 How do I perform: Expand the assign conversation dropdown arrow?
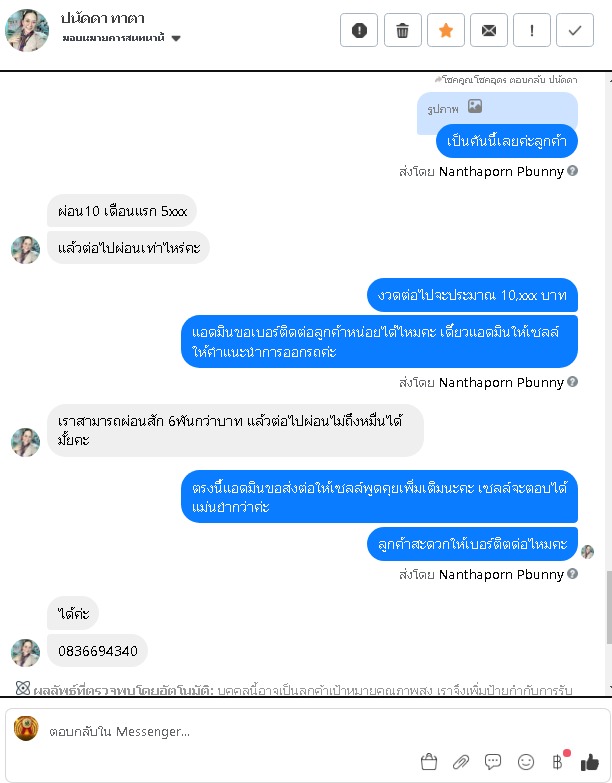[x=176, y=38]
